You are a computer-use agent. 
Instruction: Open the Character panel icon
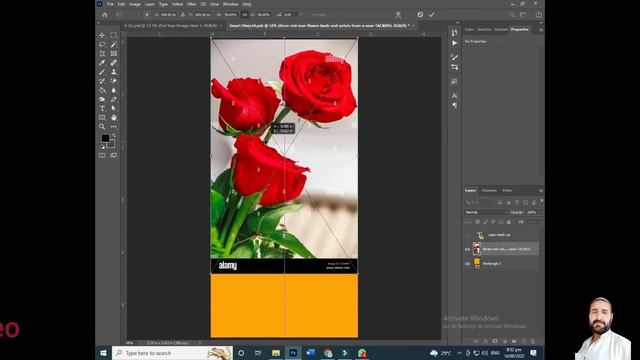[455, 96]
